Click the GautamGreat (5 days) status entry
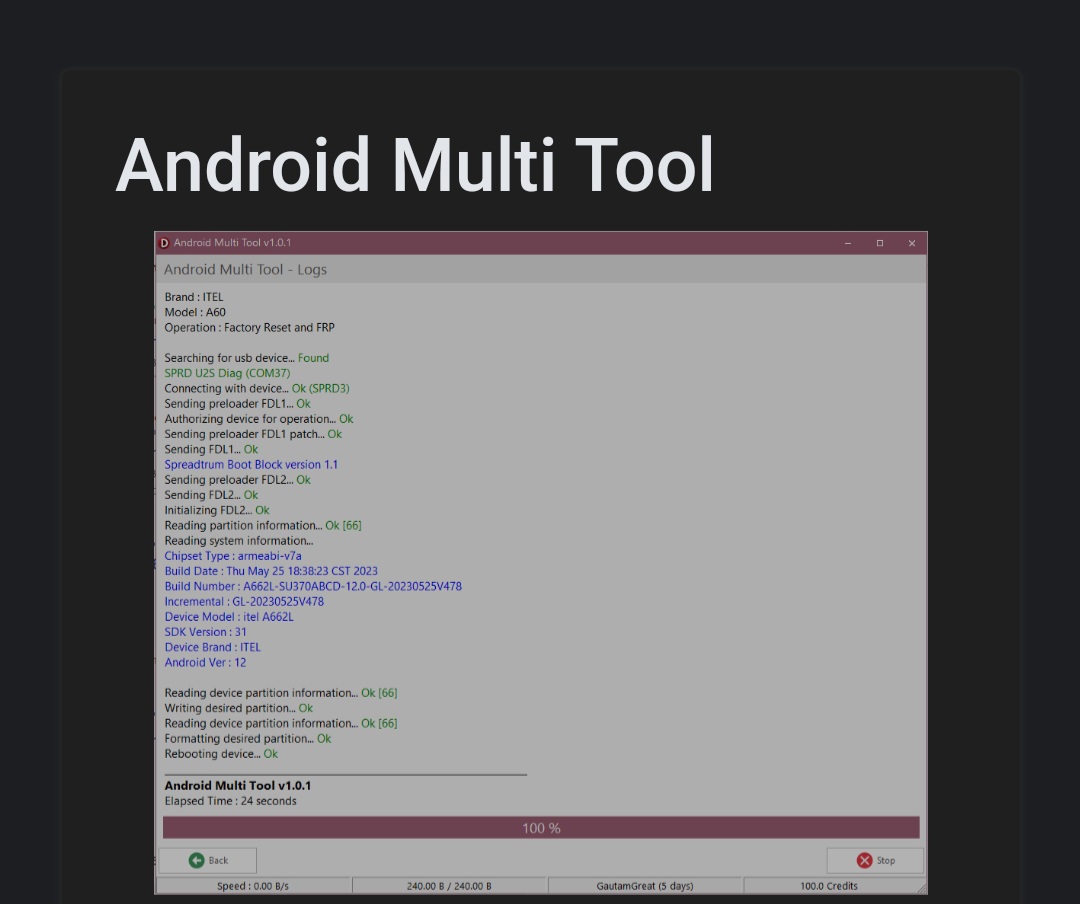Screen dimensions: 1080x904 click(645, 886)
